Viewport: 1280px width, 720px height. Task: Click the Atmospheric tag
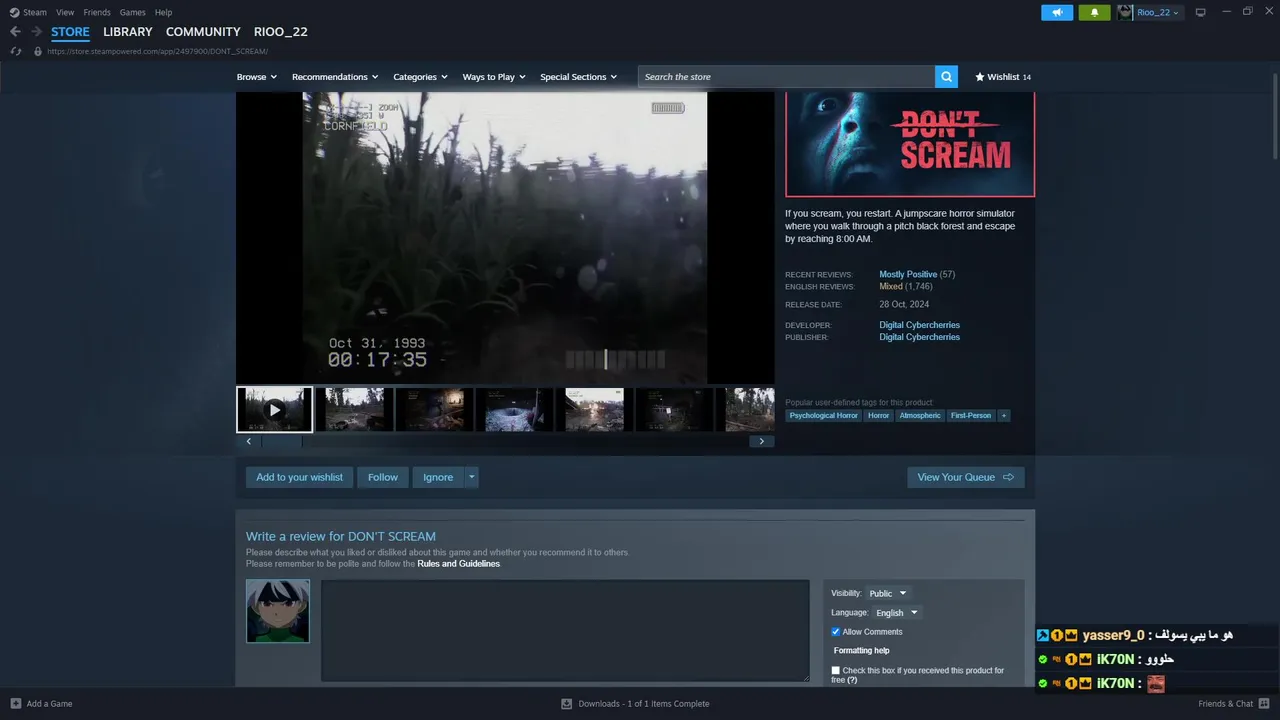[x=920, y=415]
